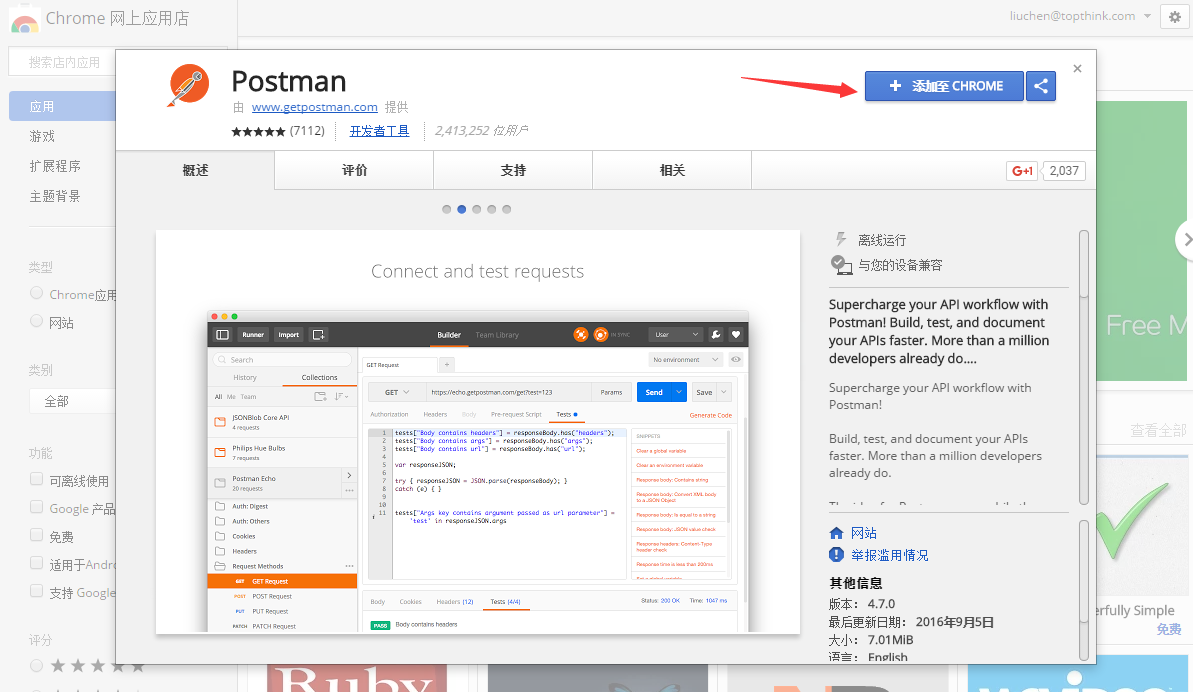The image size is (1193, 692).
Task: Click the 离线运行 label
Action: pos(882,240)
